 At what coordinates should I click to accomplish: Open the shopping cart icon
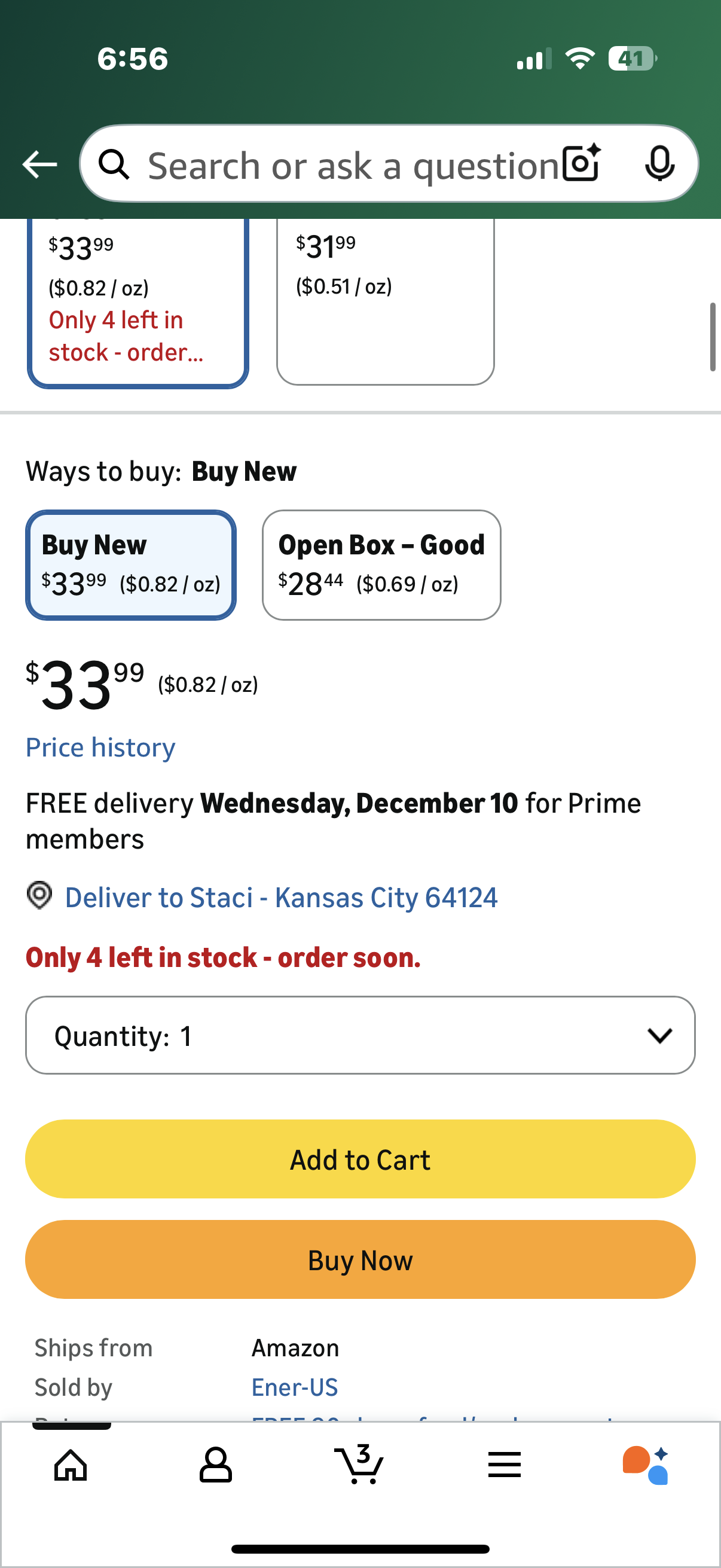359,1465
